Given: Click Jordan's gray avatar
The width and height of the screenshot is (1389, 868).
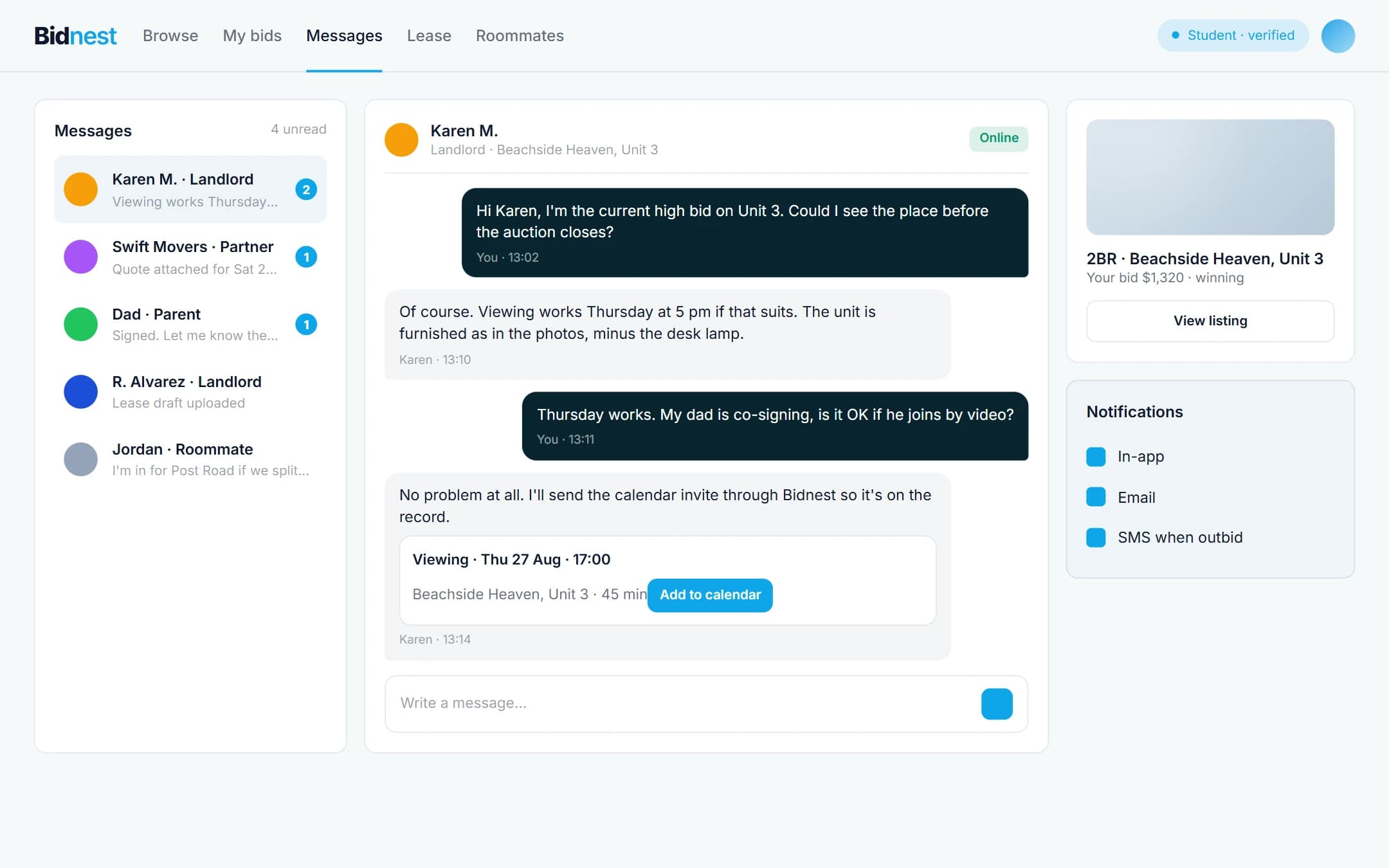Looking at the screenshot, I should 80,459.
